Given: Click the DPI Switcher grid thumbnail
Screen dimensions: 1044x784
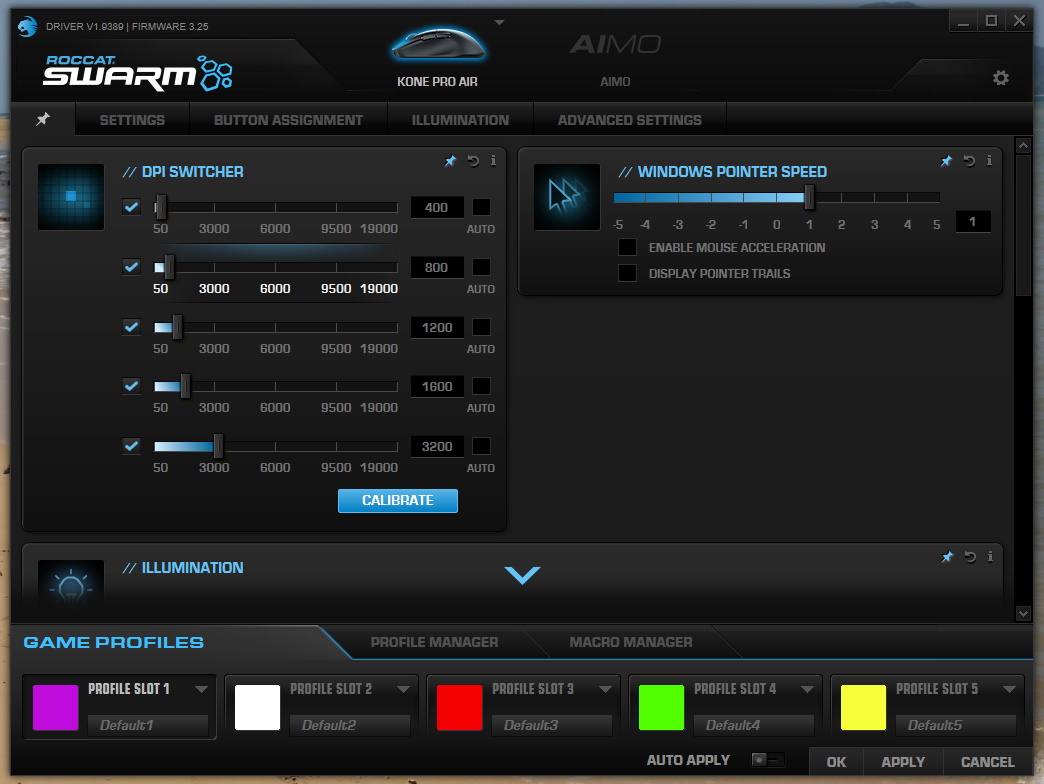Looking at the screenshot, I should (71, 196).
